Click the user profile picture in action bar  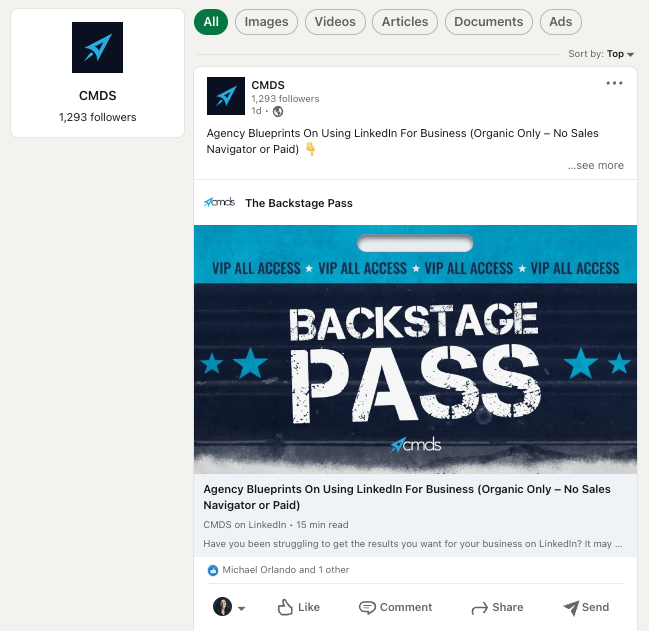(x=222, y=607)
